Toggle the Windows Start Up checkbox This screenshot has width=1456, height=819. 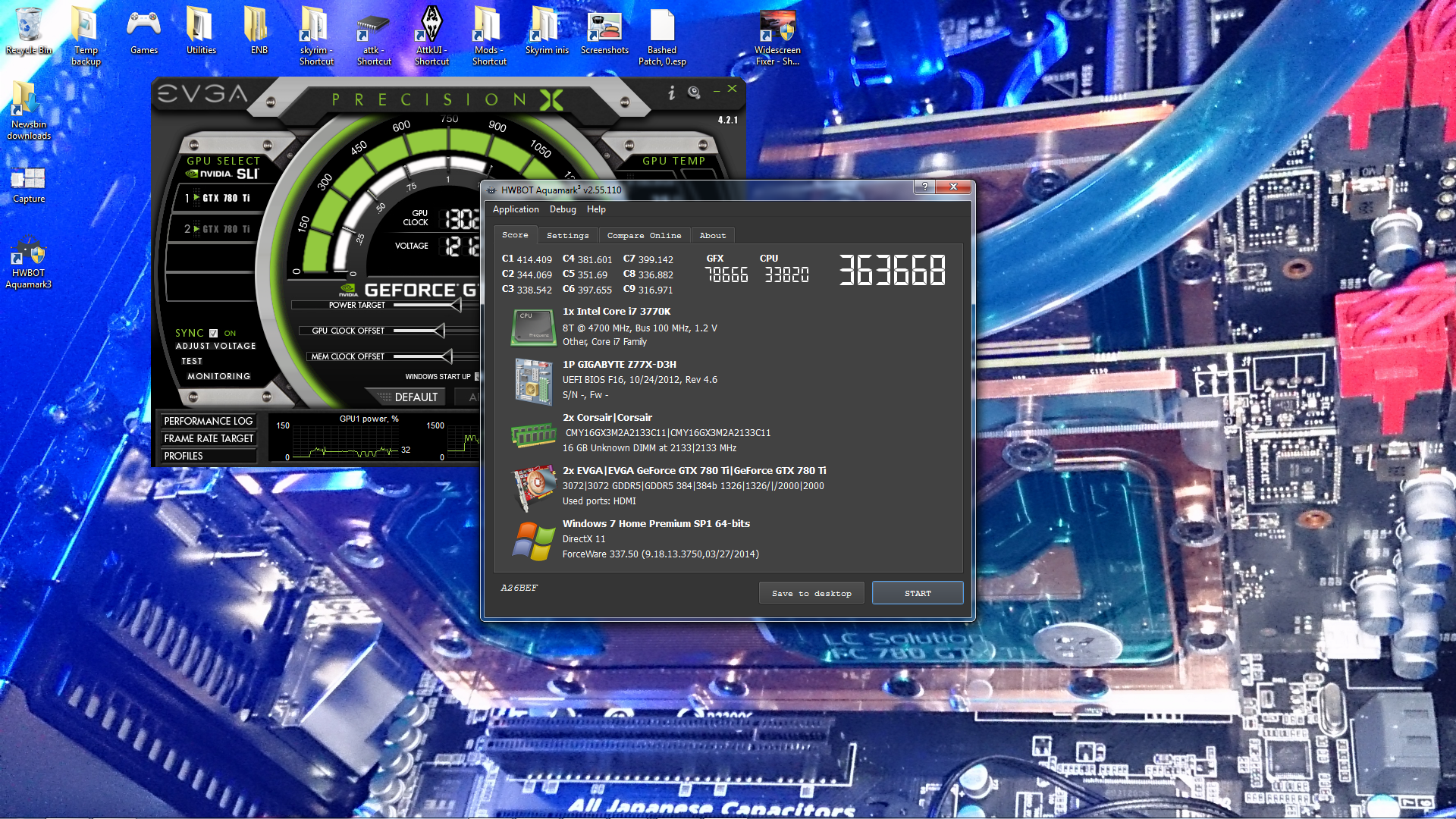(x=477, y=376)
